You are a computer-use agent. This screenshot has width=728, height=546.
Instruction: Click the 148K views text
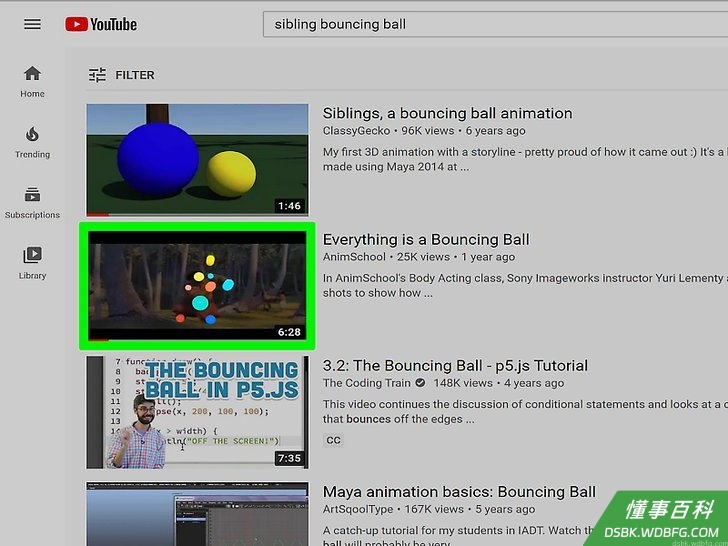[x=463, y=383]
